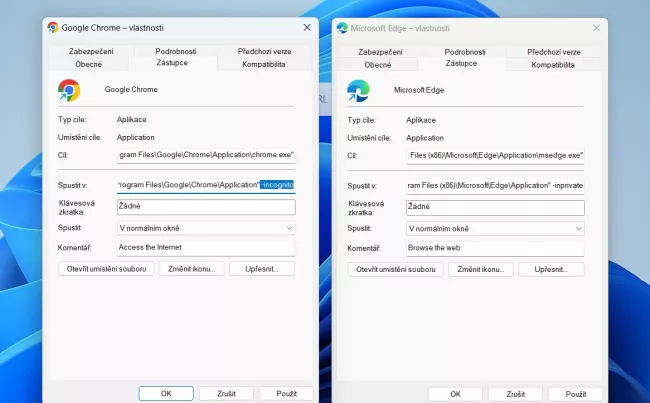
Task: Click Zrušit in Edge properties
Action: [516, 394]
